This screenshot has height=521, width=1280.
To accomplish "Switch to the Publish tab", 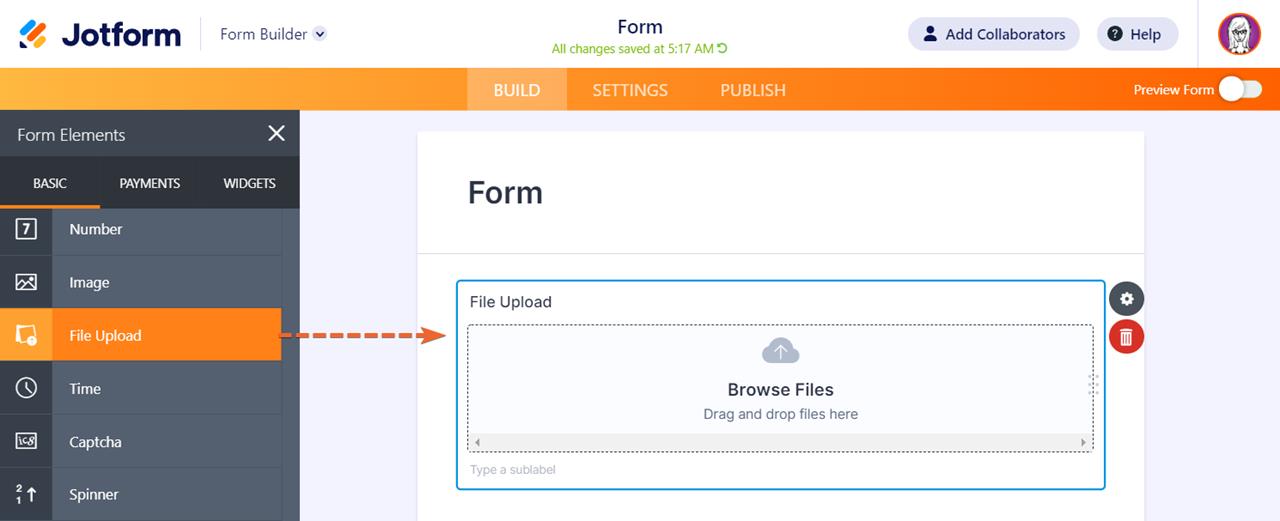I will coord(753,90).
